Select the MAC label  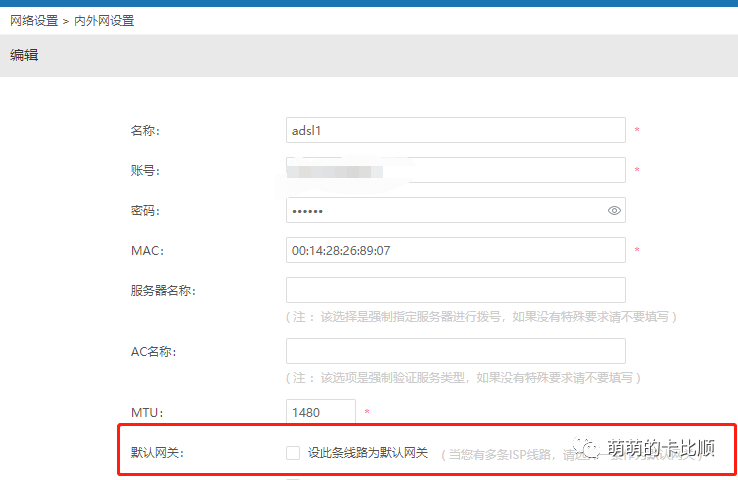147,251
